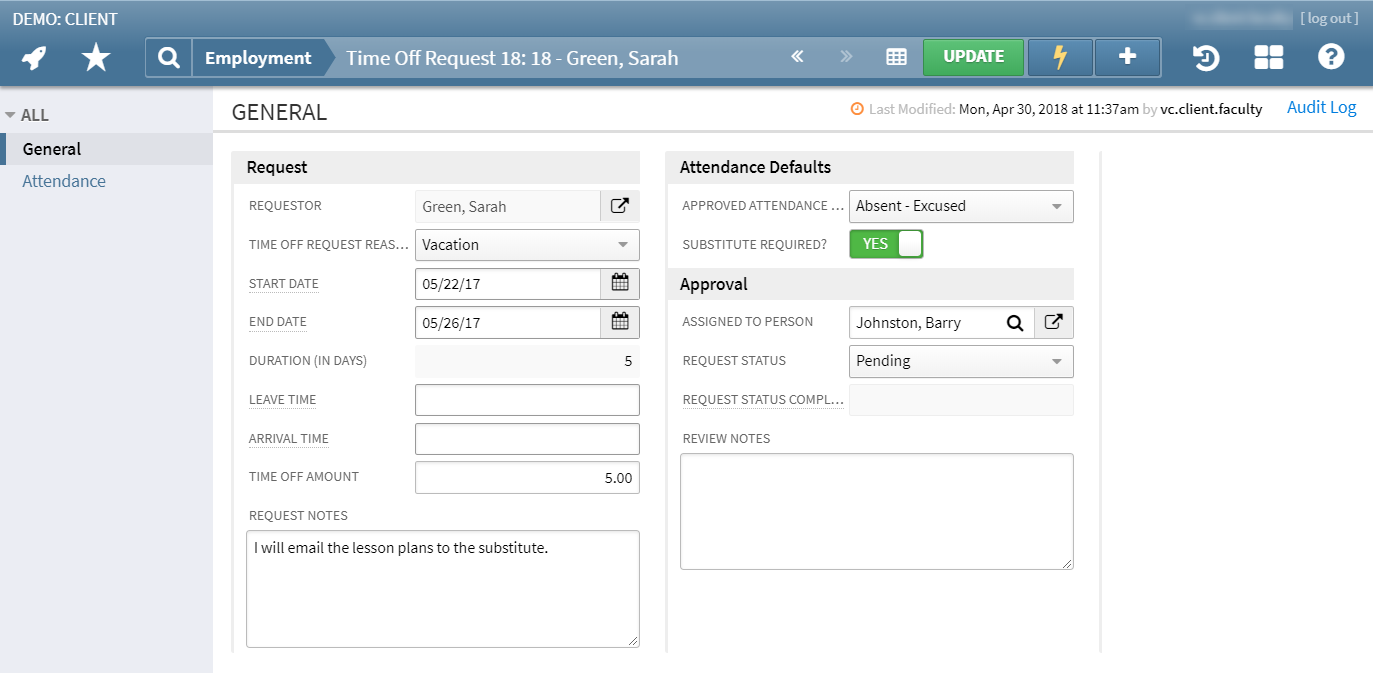Click the Requestor external link icon
1373x673 pixels.
tap(620, 205)
